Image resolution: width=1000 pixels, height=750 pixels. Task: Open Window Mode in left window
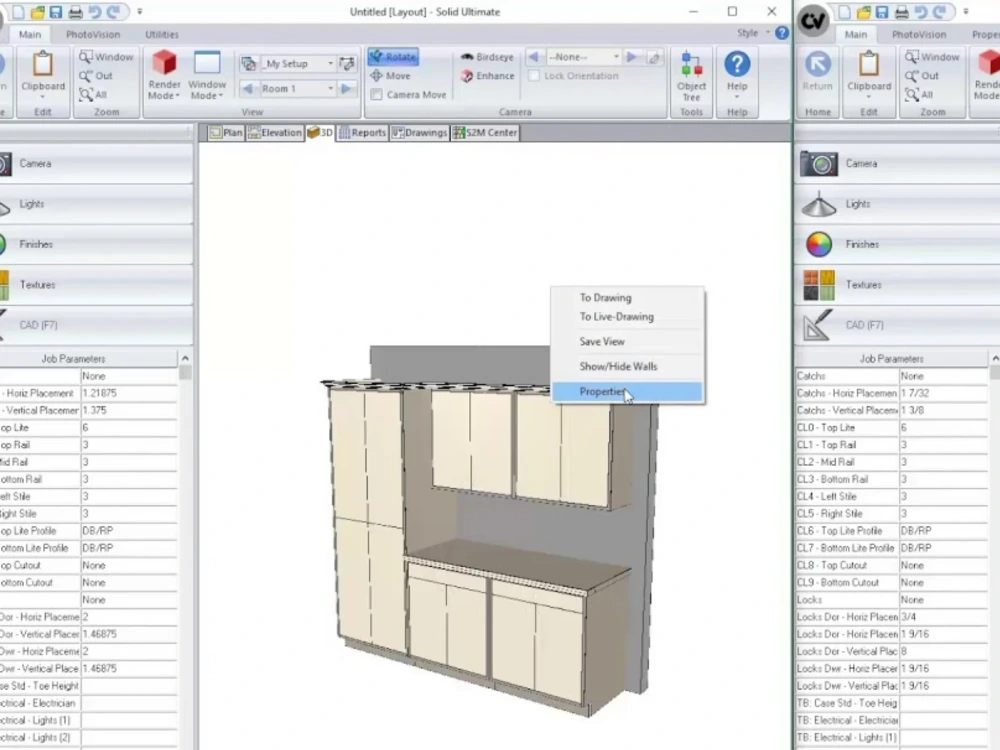(207, 75)
